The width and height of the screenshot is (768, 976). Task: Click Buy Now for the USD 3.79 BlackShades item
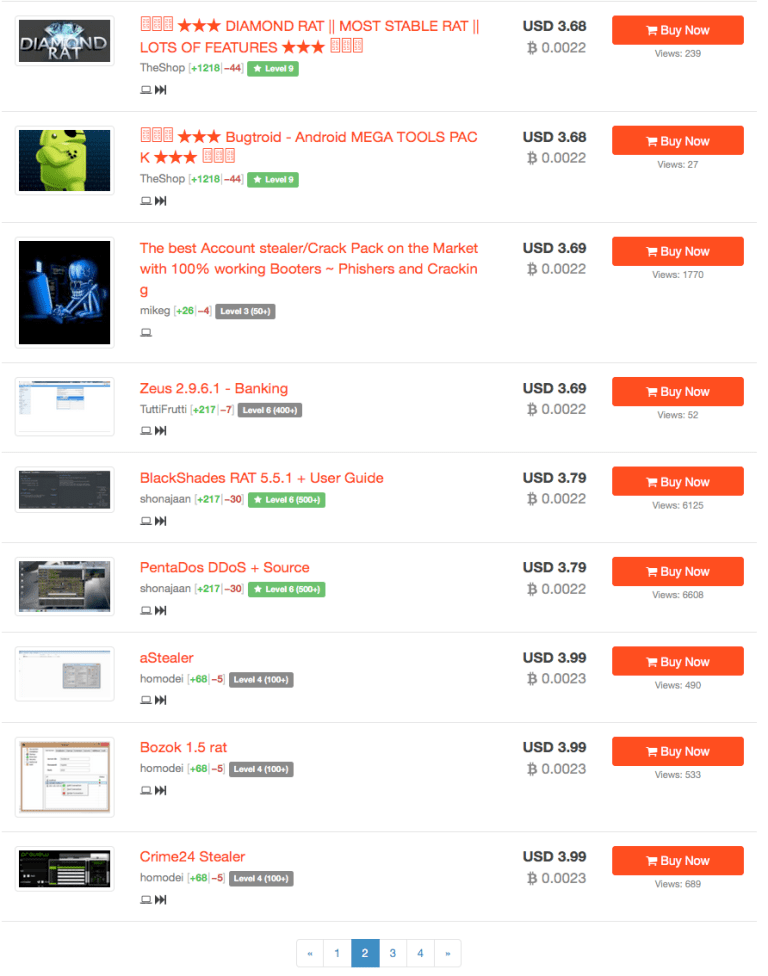tap(678, 482)
